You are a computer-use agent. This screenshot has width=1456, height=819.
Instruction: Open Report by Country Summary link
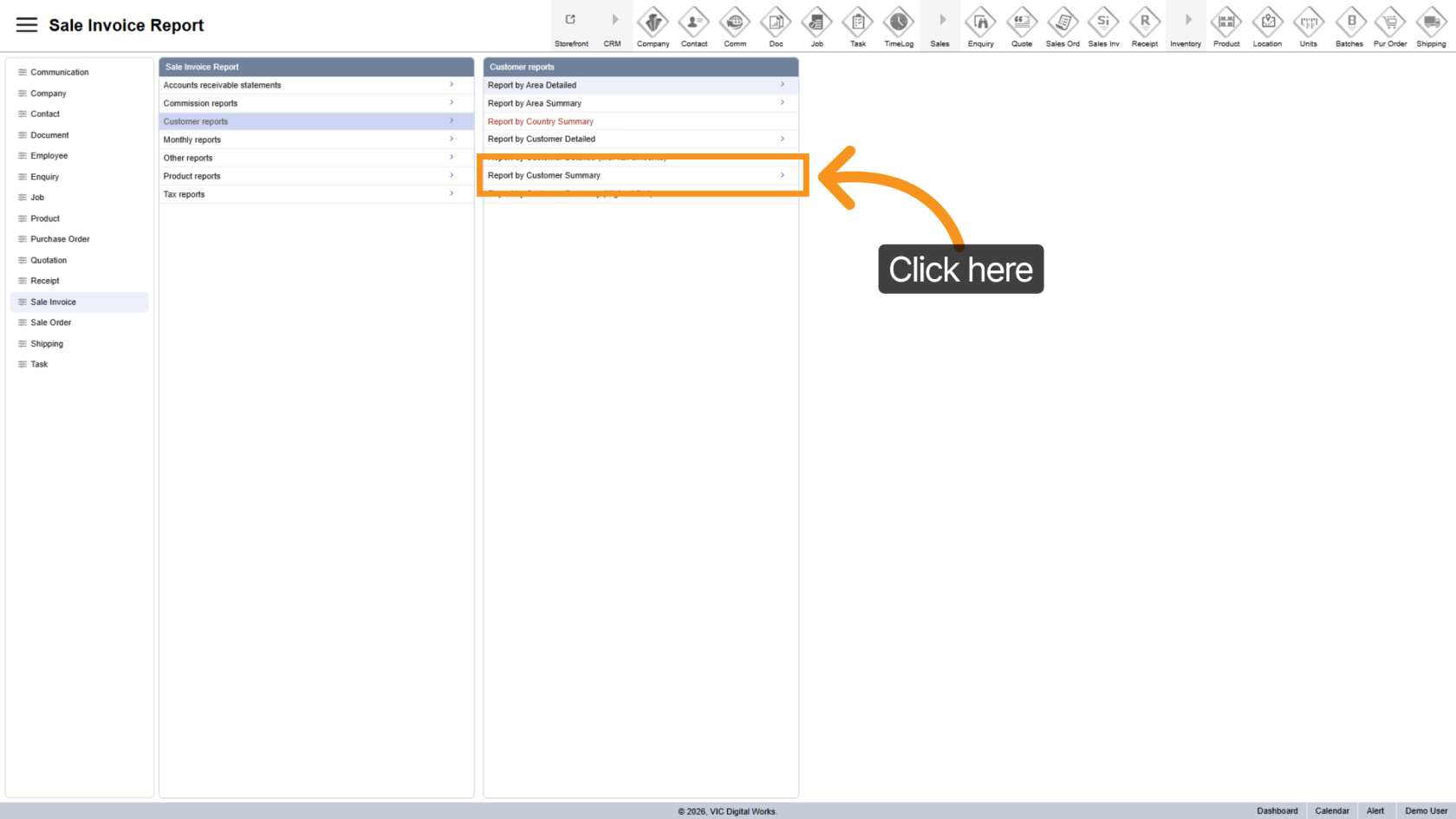tap(541, 121)
